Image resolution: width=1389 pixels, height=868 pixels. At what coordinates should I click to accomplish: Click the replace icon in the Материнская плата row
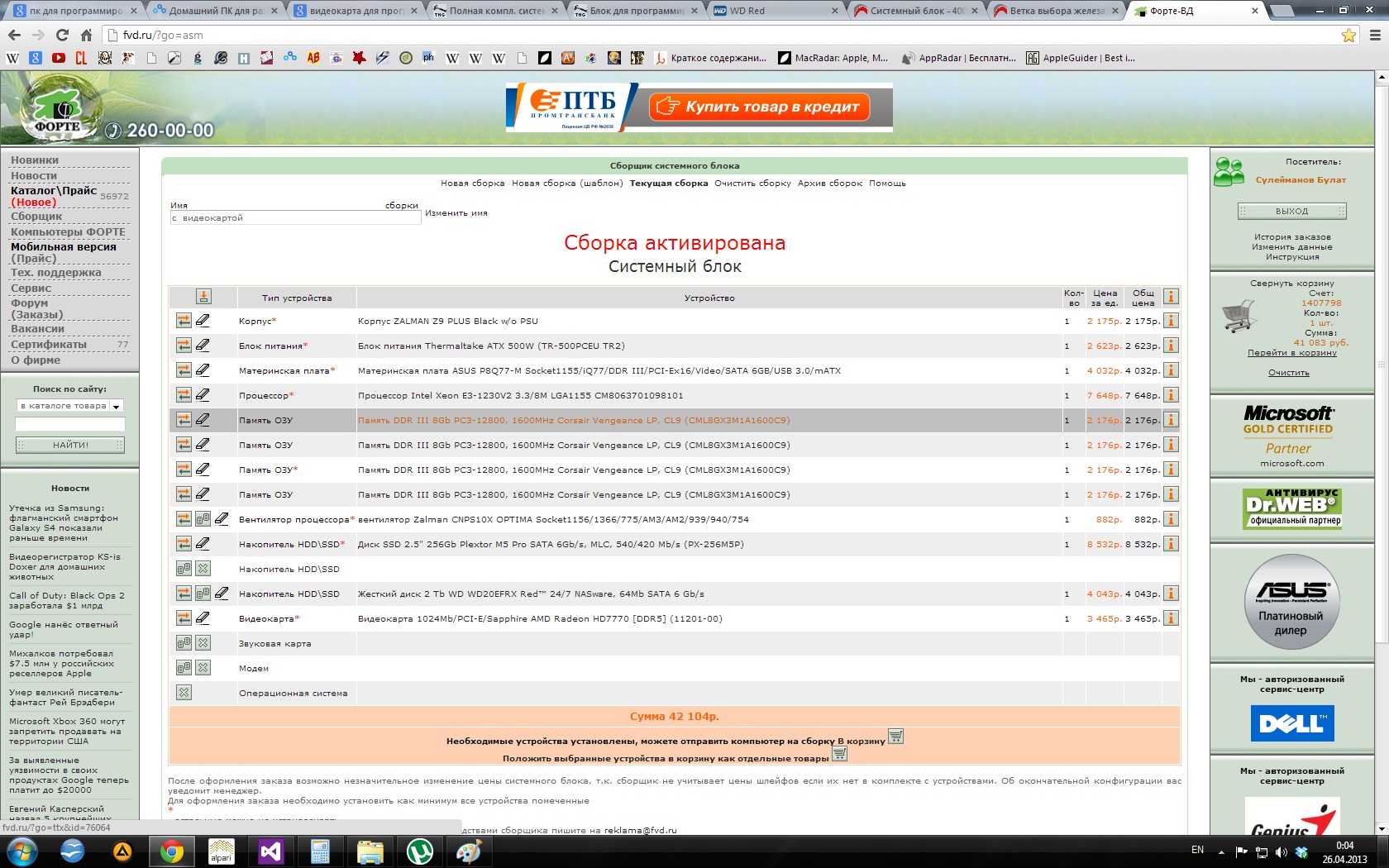click(184, 370)
